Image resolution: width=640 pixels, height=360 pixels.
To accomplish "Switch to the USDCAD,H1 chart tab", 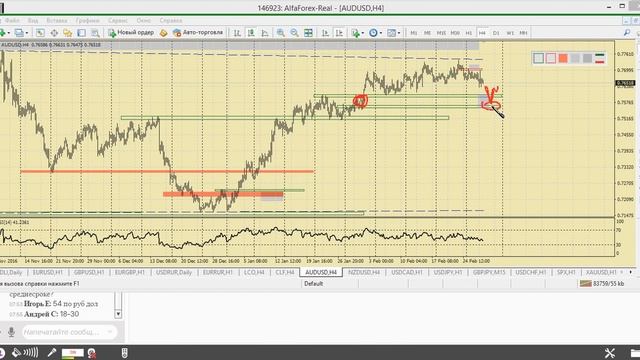I will click(407, 272).
